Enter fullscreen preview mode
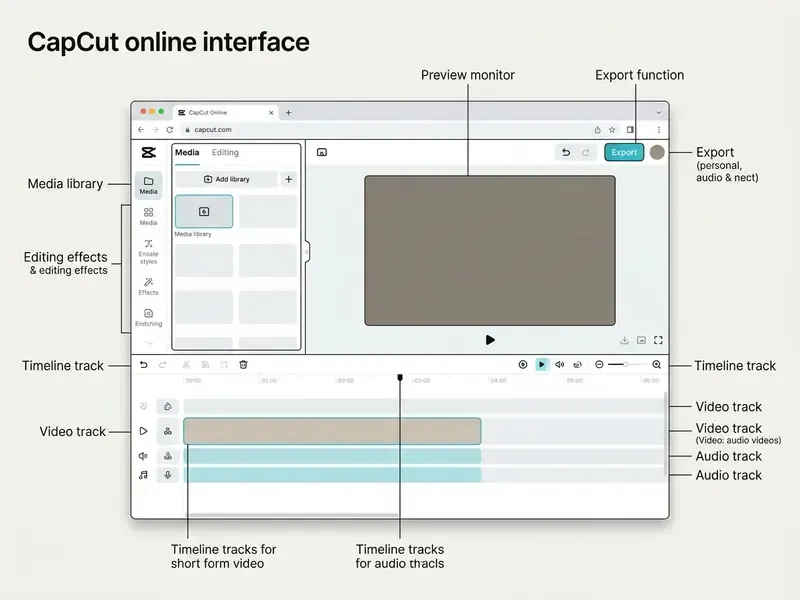 pyautogui.click(x=658, y=340)
